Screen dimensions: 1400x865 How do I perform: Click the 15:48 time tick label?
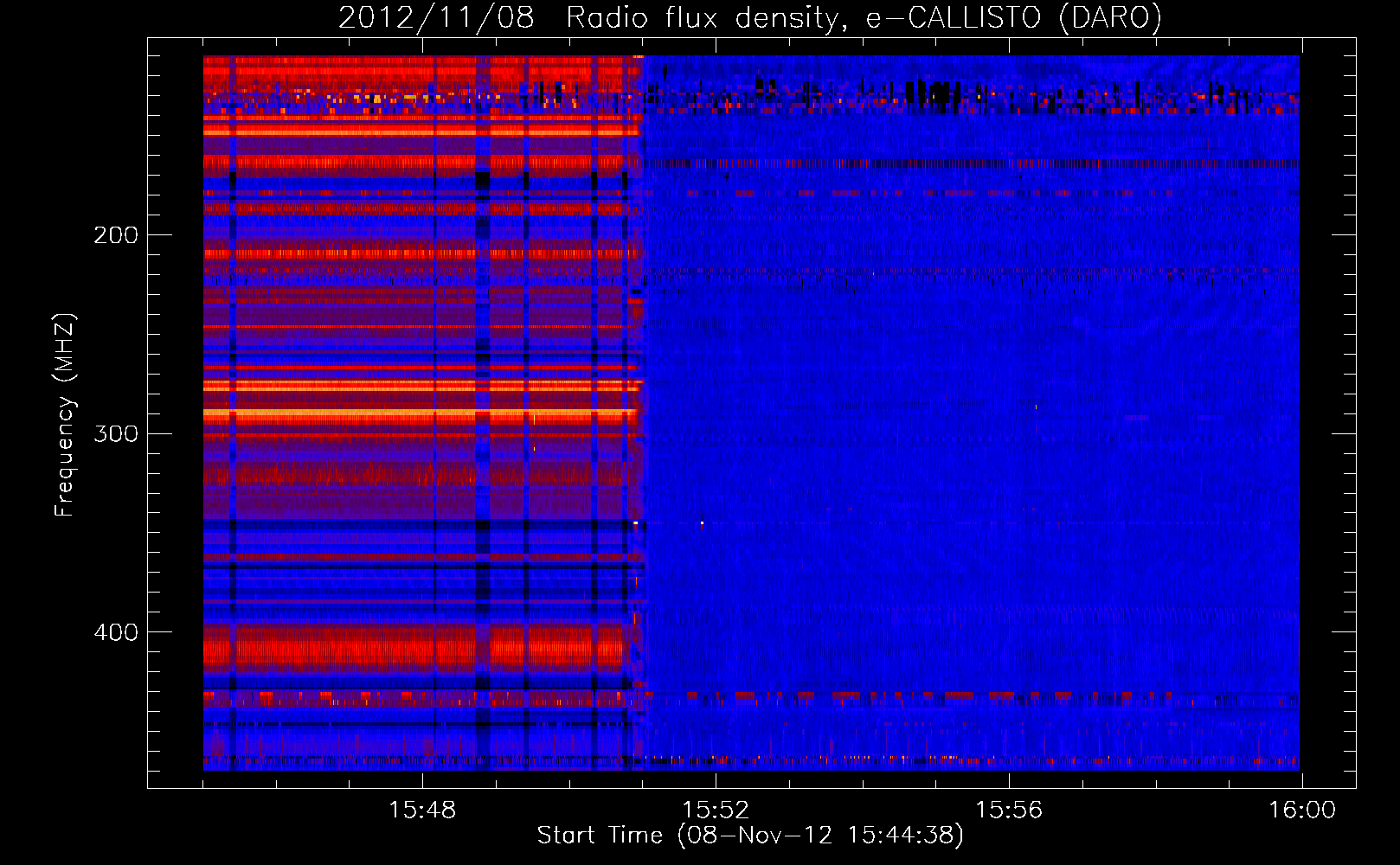422,811
